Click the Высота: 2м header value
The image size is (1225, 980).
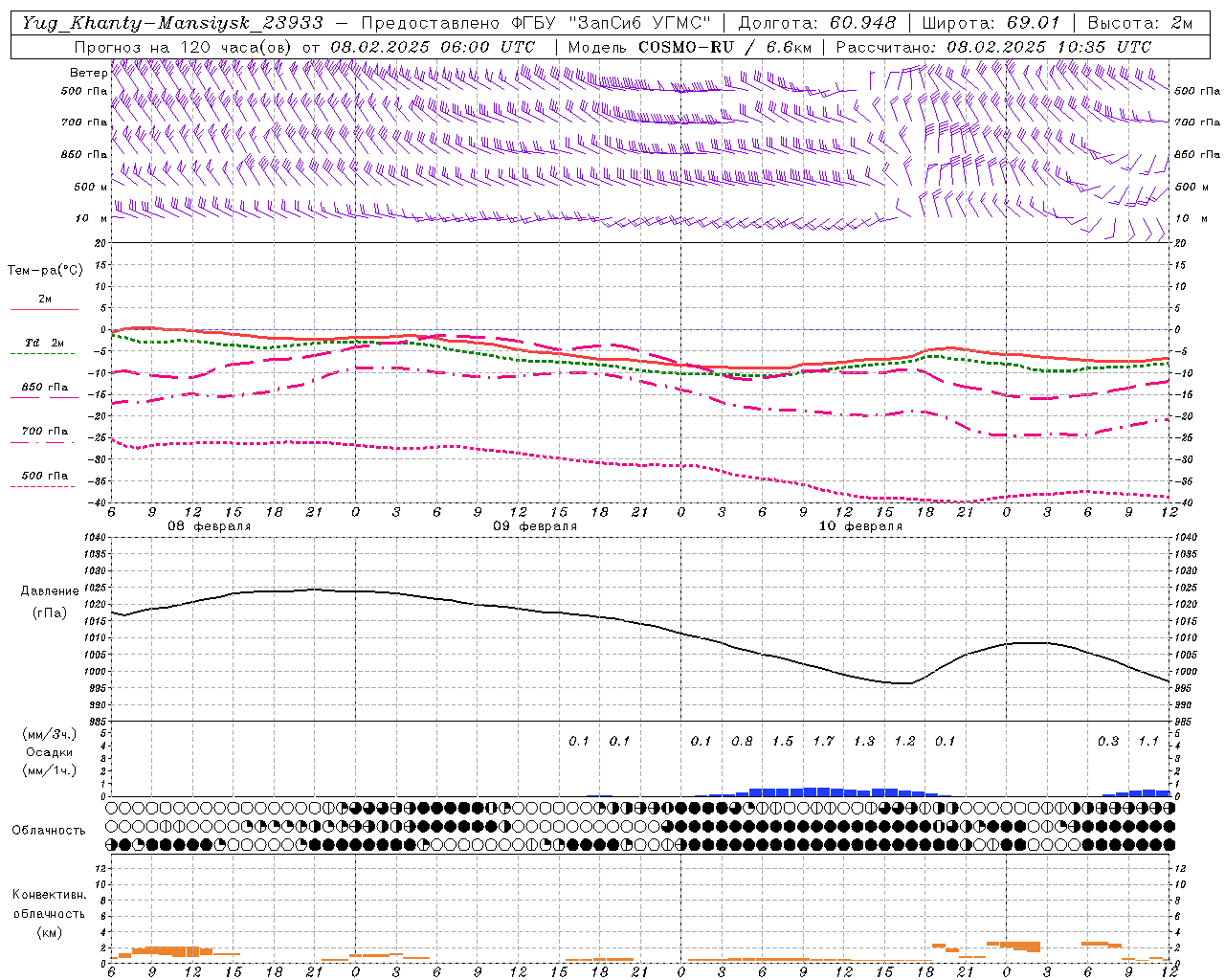[1140, 23]
